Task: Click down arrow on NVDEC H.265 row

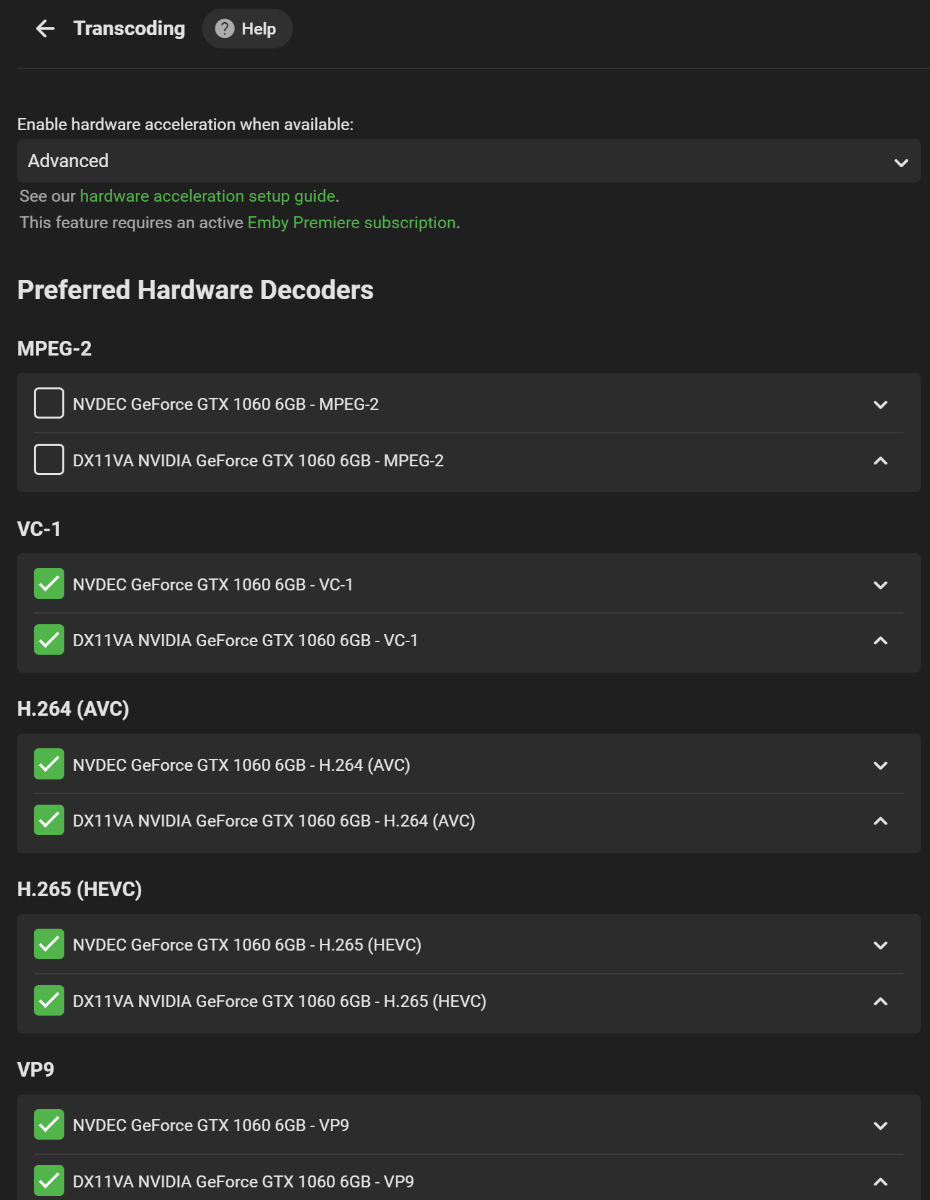Action: click(x=880, y=946)
